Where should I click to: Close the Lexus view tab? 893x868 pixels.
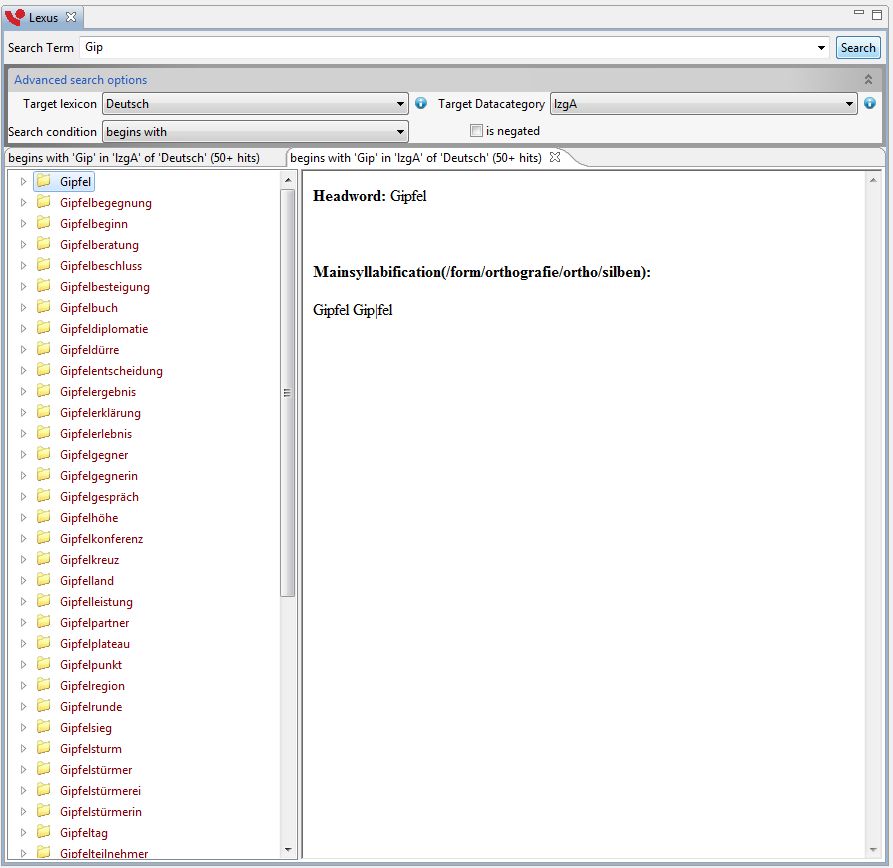(x=71, y=18)
